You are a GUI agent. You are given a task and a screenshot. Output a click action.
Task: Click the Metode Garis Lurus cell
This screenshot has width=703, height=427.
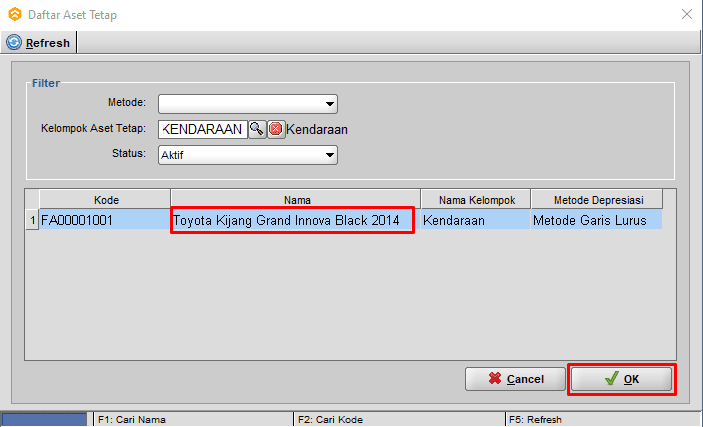[594, 219]
